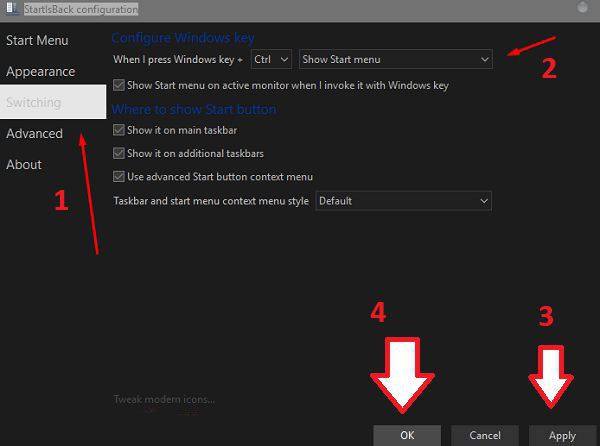Screen dimensions: 600x446
Task: Click Apply to save changes
Action: 562,435
